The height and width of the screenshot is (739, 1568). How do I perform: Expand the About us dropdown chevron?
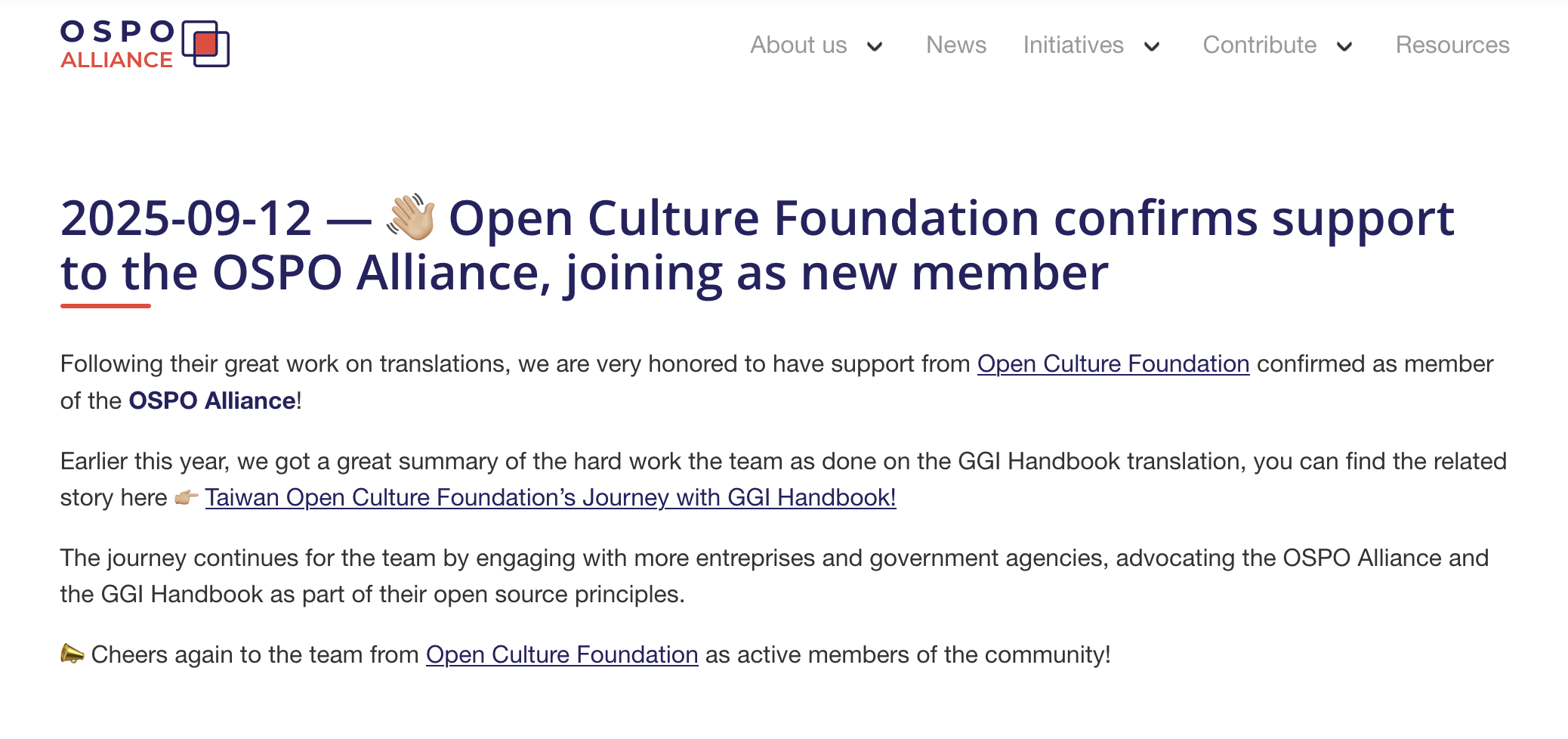(x=874, y=48)
